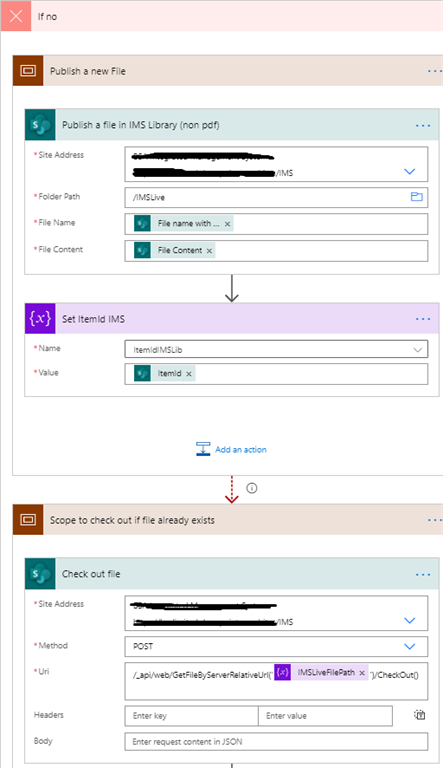Image resolution: width=443 pixels, height=768 pixels.
Task: Open the ellipsis menu for Publish a file in IMS Library
Action: [423, 125]
